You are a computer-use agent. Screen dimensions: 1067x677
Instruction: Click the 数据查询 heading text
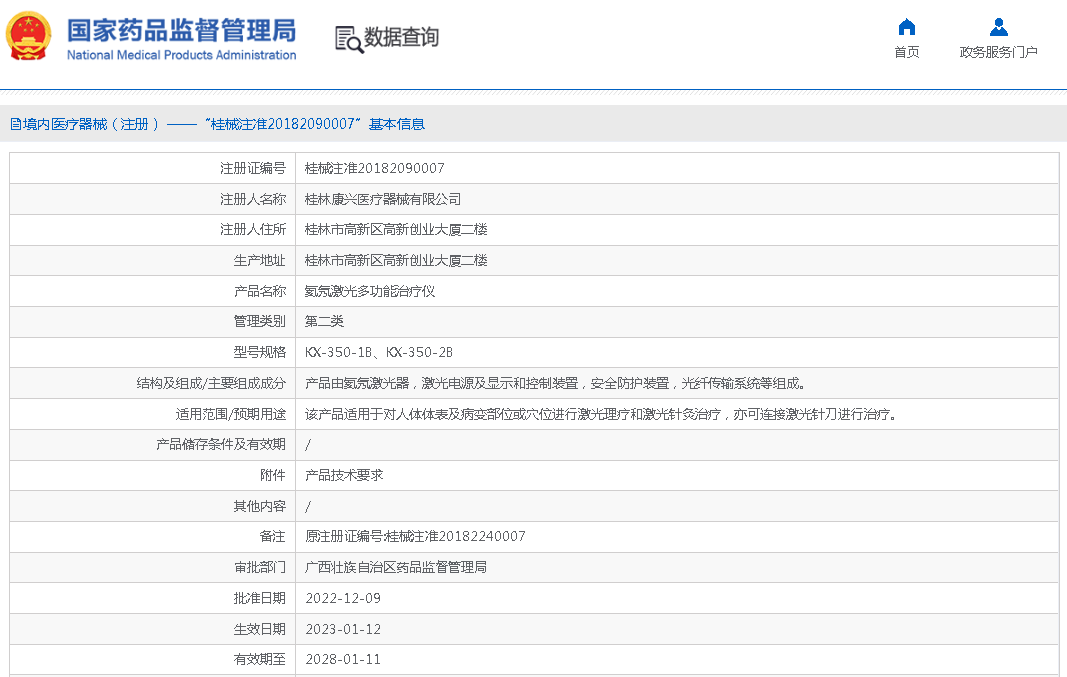click(x=401, y=38)
